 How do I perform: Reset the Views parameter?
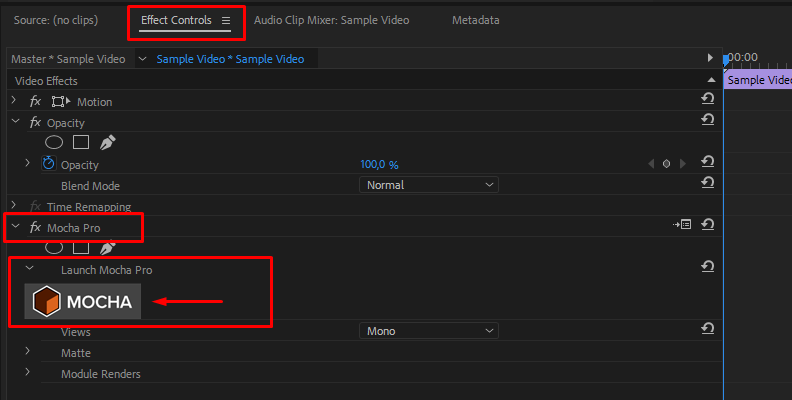[x=708, y=329]
